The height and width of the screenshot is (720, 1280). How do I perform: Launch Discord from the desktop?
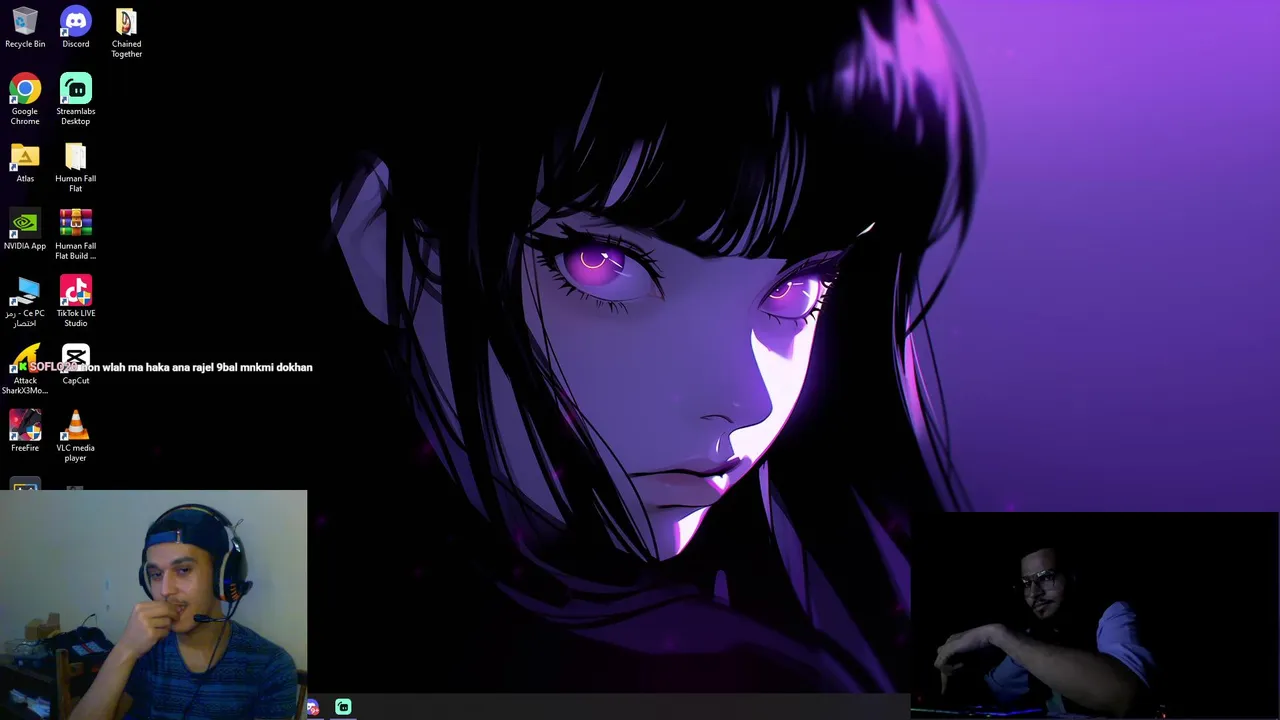[76, 28]
